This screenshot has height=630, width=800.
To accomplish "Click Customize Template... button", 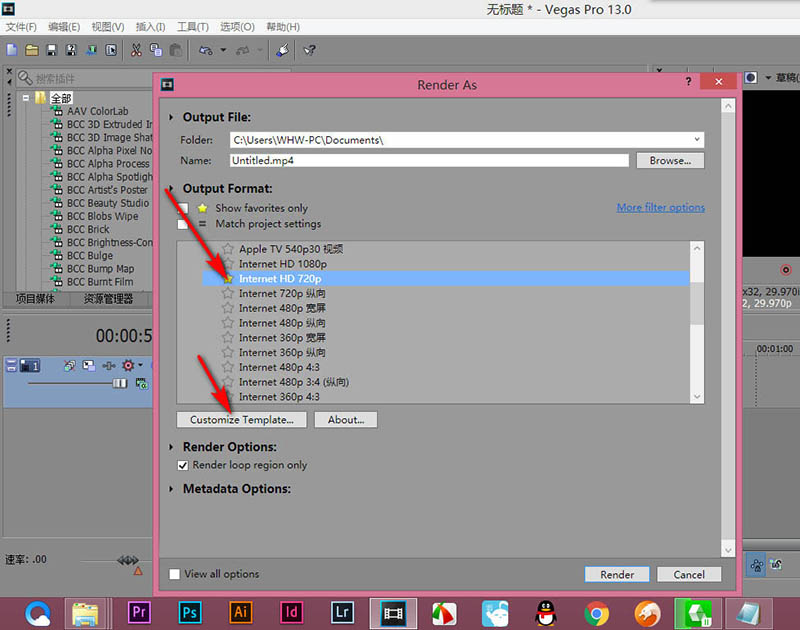I will [242, 420].
